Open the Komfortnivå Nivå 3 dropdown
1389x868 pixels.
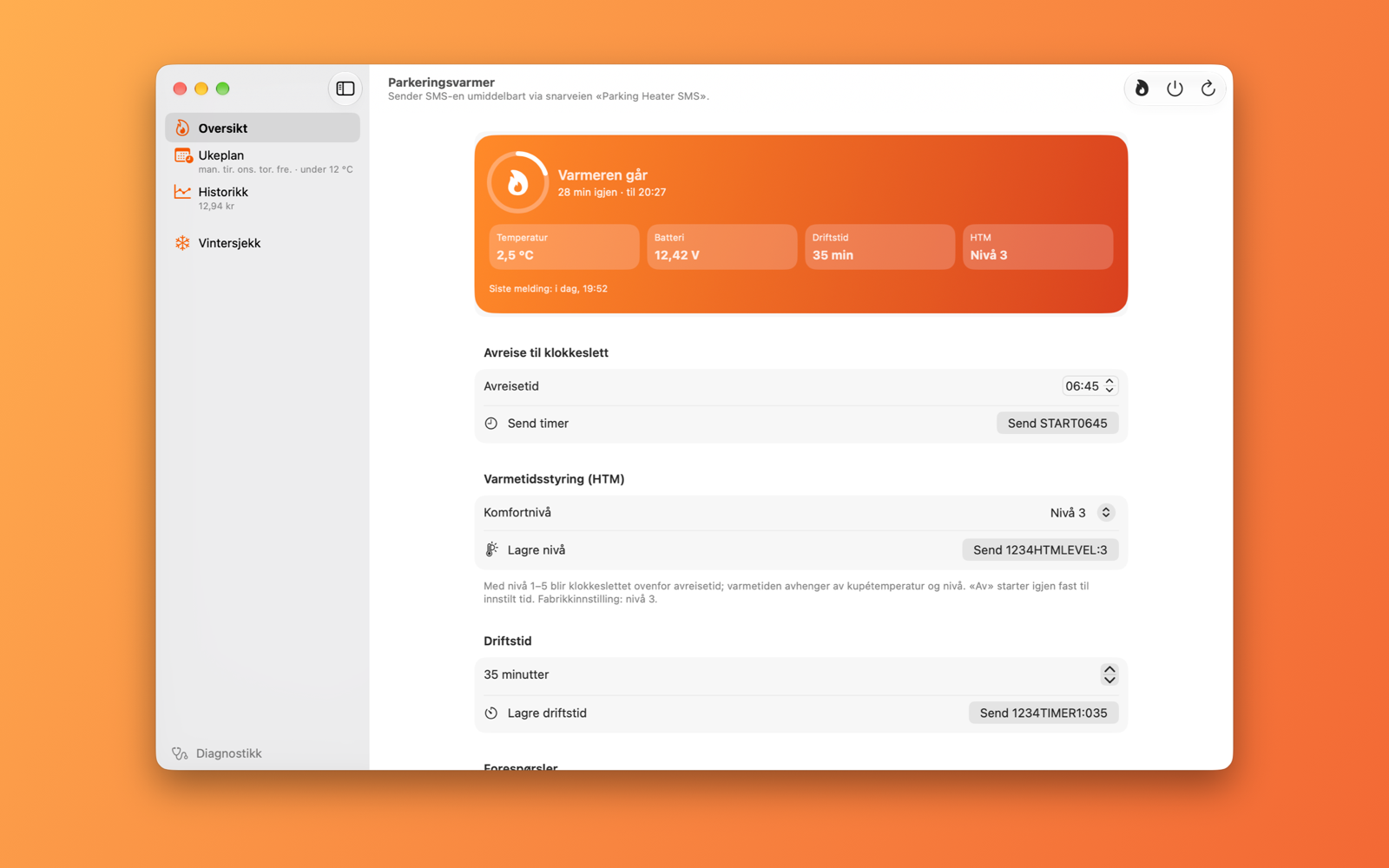click(x=1082, y=512)
